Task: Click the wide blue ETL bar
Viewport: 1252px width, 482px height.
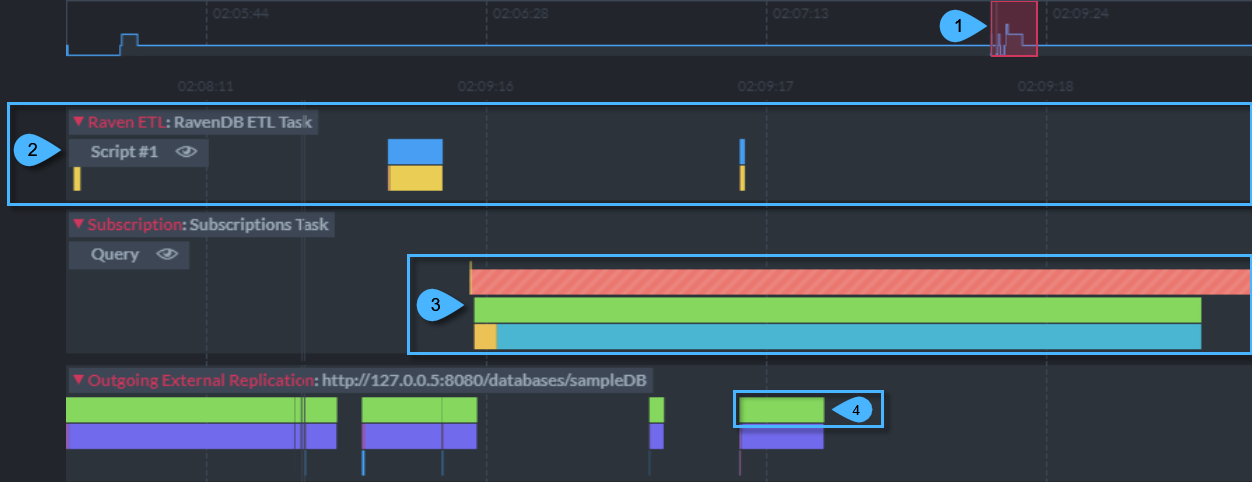Action: click(x=415, y=151)
